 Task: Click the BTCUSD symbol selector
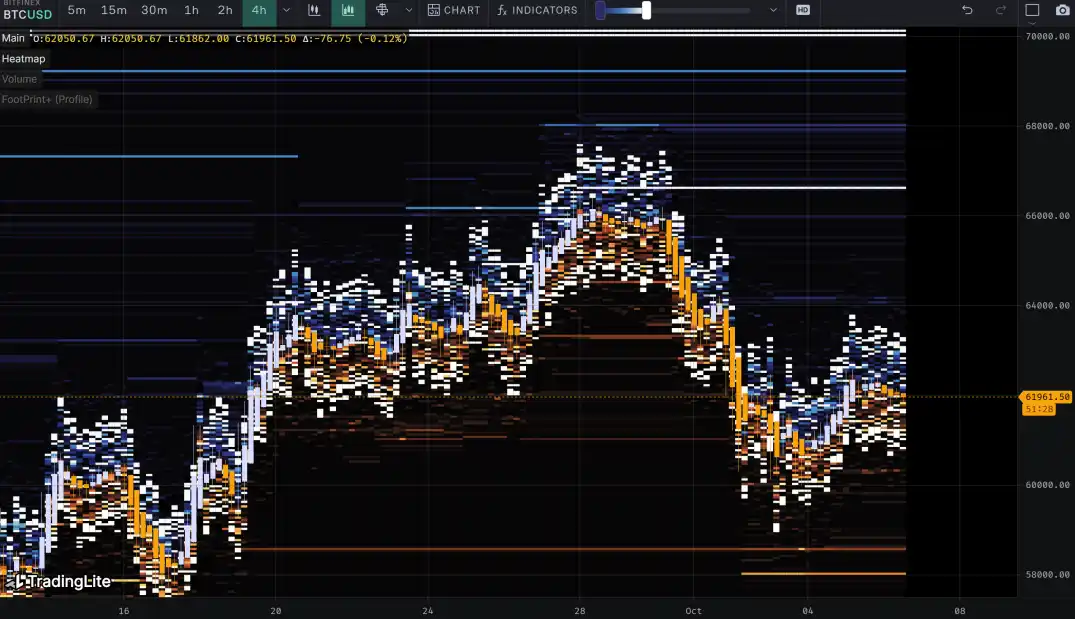pyautogui.click(x=27, y=14)
